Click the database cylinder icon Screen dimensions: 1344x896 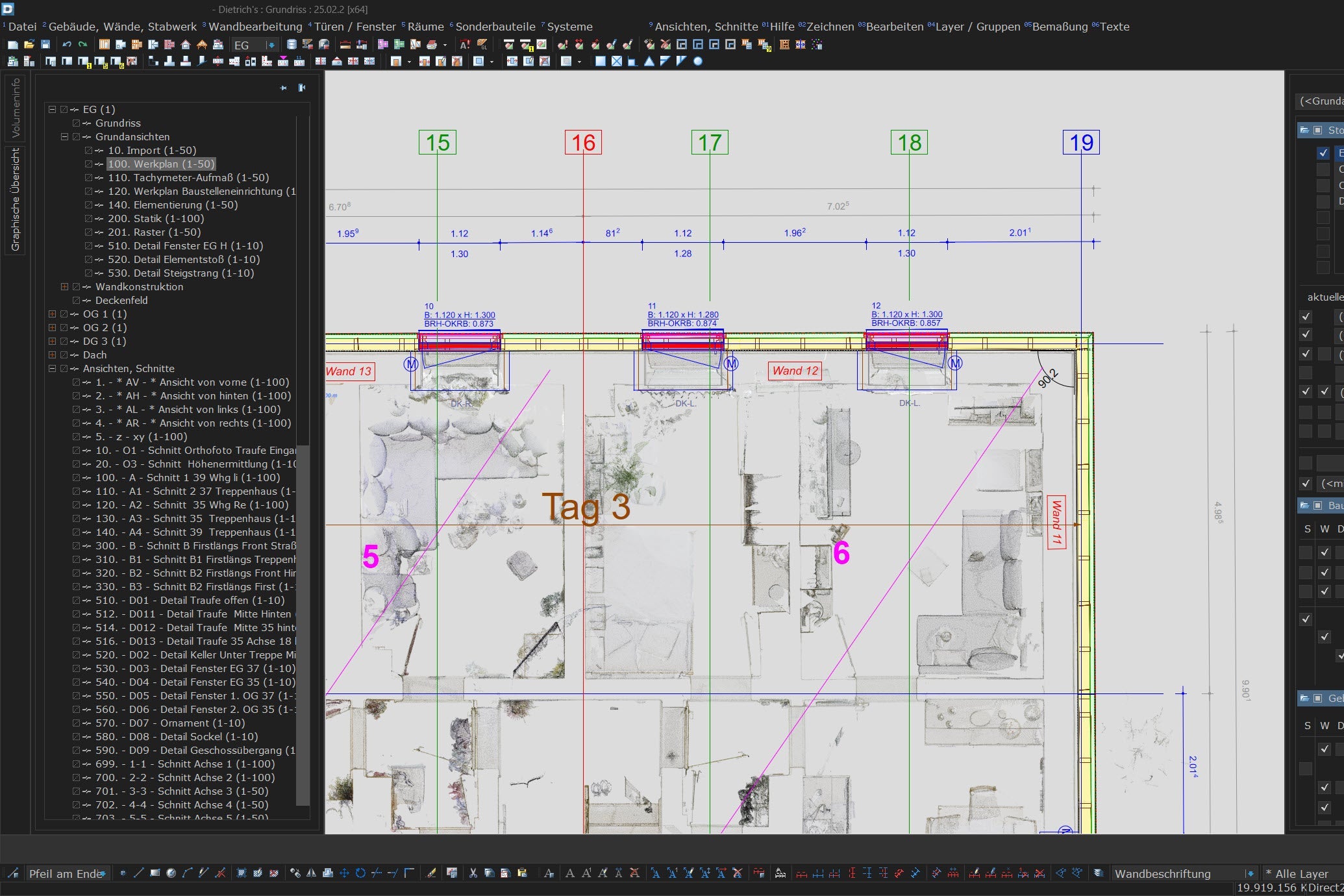click(292, 45)
